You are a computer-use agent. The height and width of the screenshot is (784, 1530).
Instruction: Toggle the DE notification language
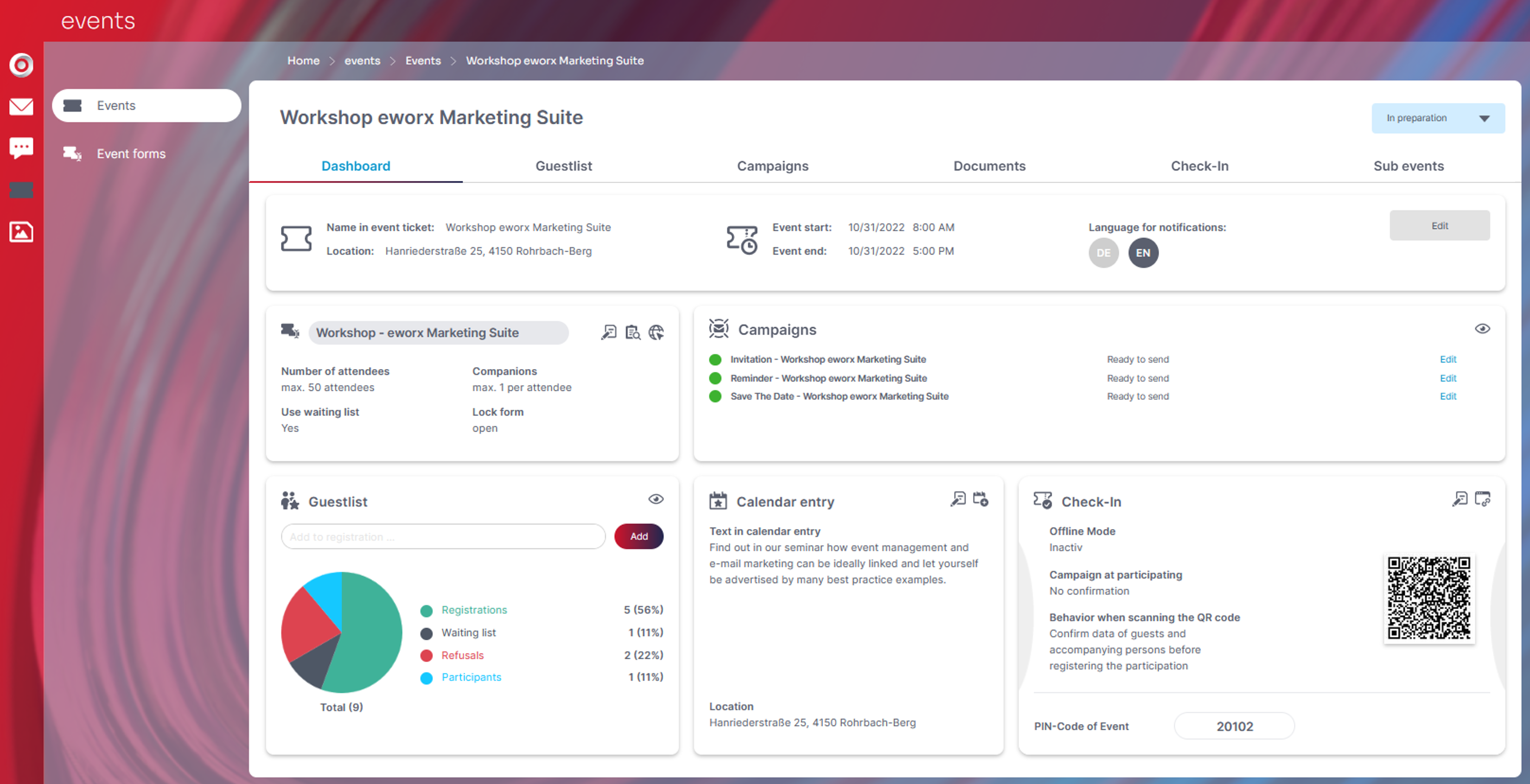[1103, 253]
